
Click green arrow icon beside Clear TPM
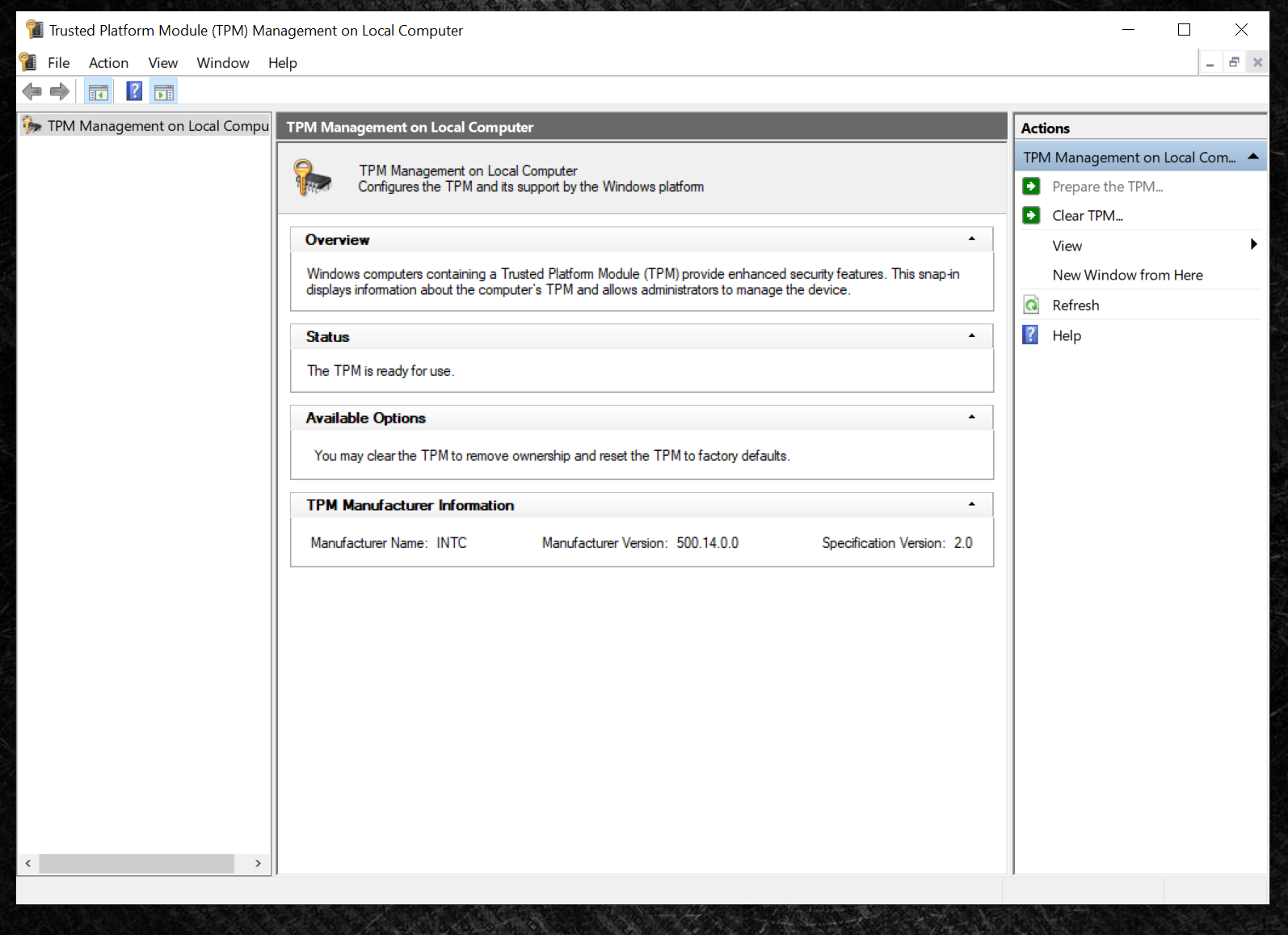point(1032,216)
